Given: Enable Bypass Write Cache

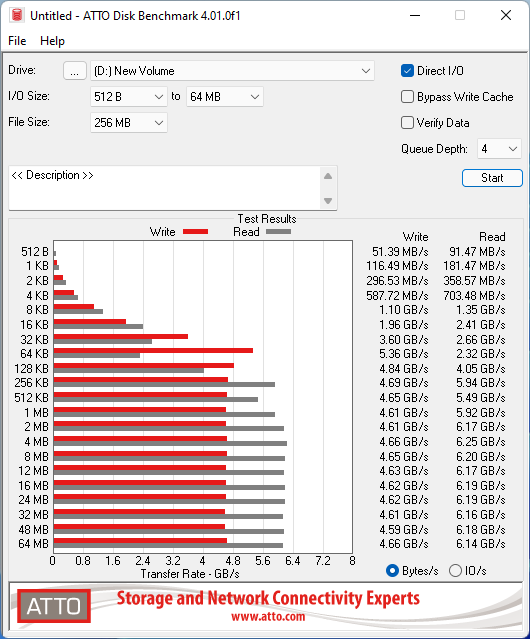Looking at the screenshot, I should click(407, 97).
